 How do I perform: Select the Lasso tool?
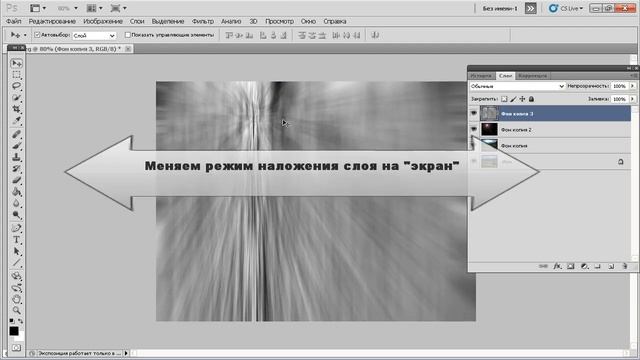click(16, 86)
